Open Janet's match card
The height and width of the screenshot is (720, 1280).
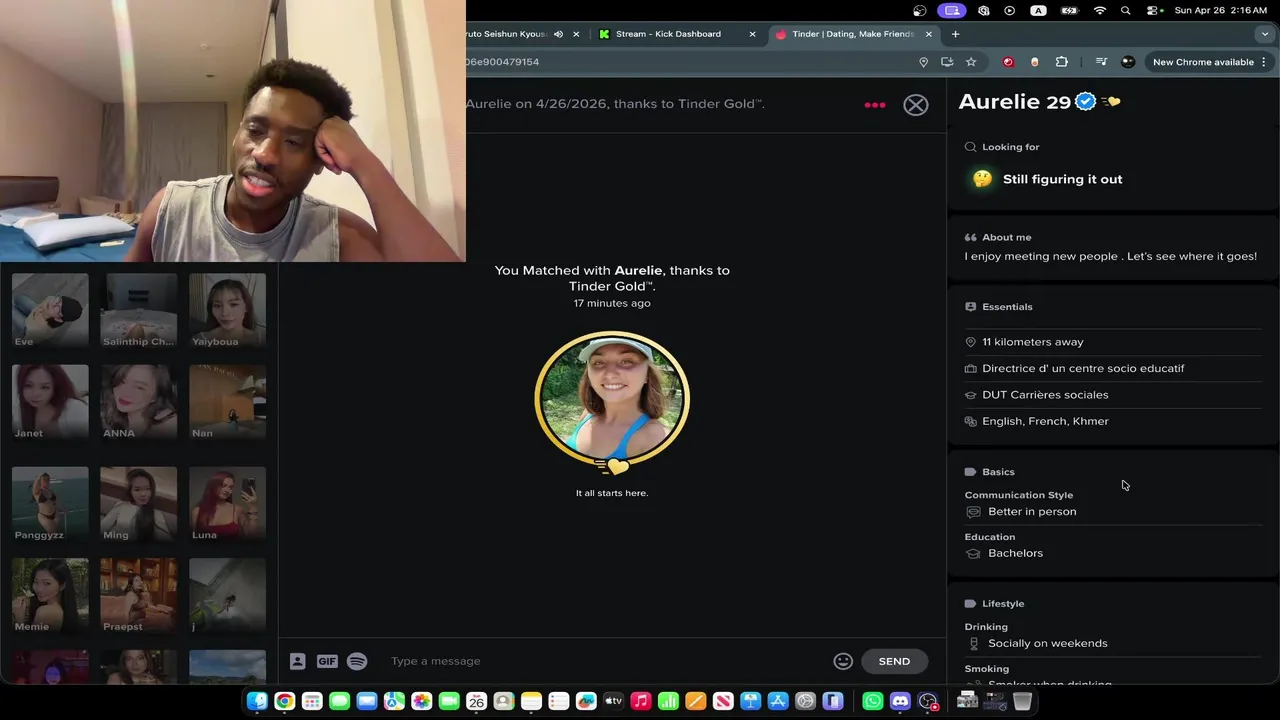[x=50, y=401]
